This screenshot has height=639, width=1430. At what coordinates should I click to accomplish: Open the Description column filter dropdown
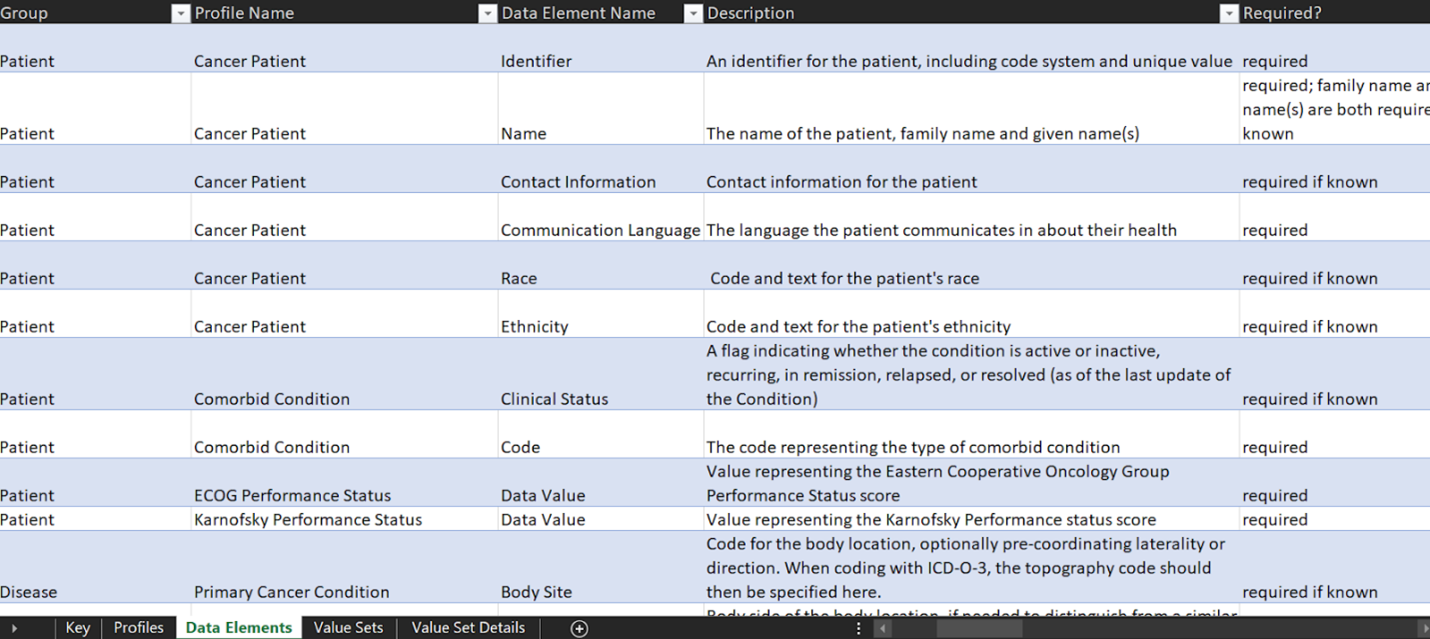1229,13
